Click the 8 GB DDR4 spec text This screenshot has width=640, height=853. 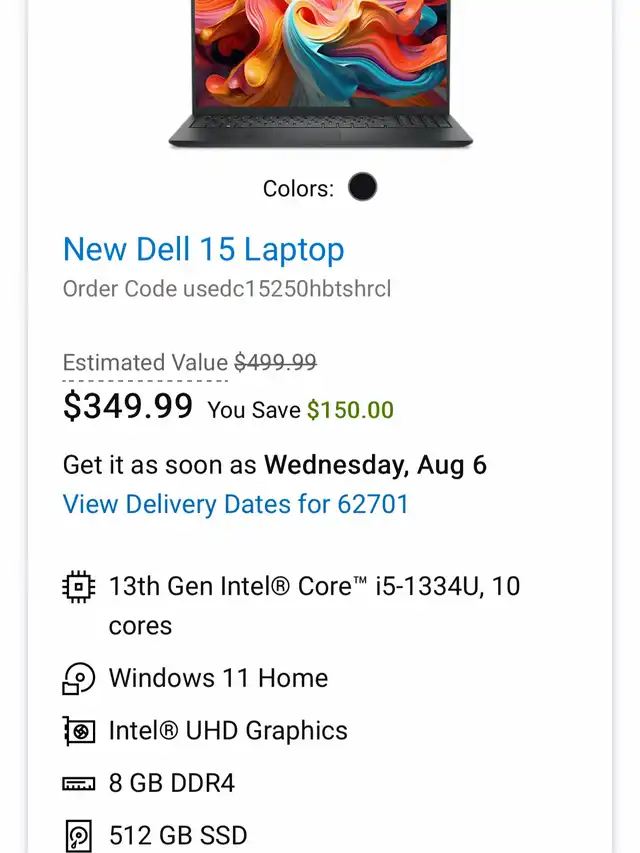[x=172, y=783]
